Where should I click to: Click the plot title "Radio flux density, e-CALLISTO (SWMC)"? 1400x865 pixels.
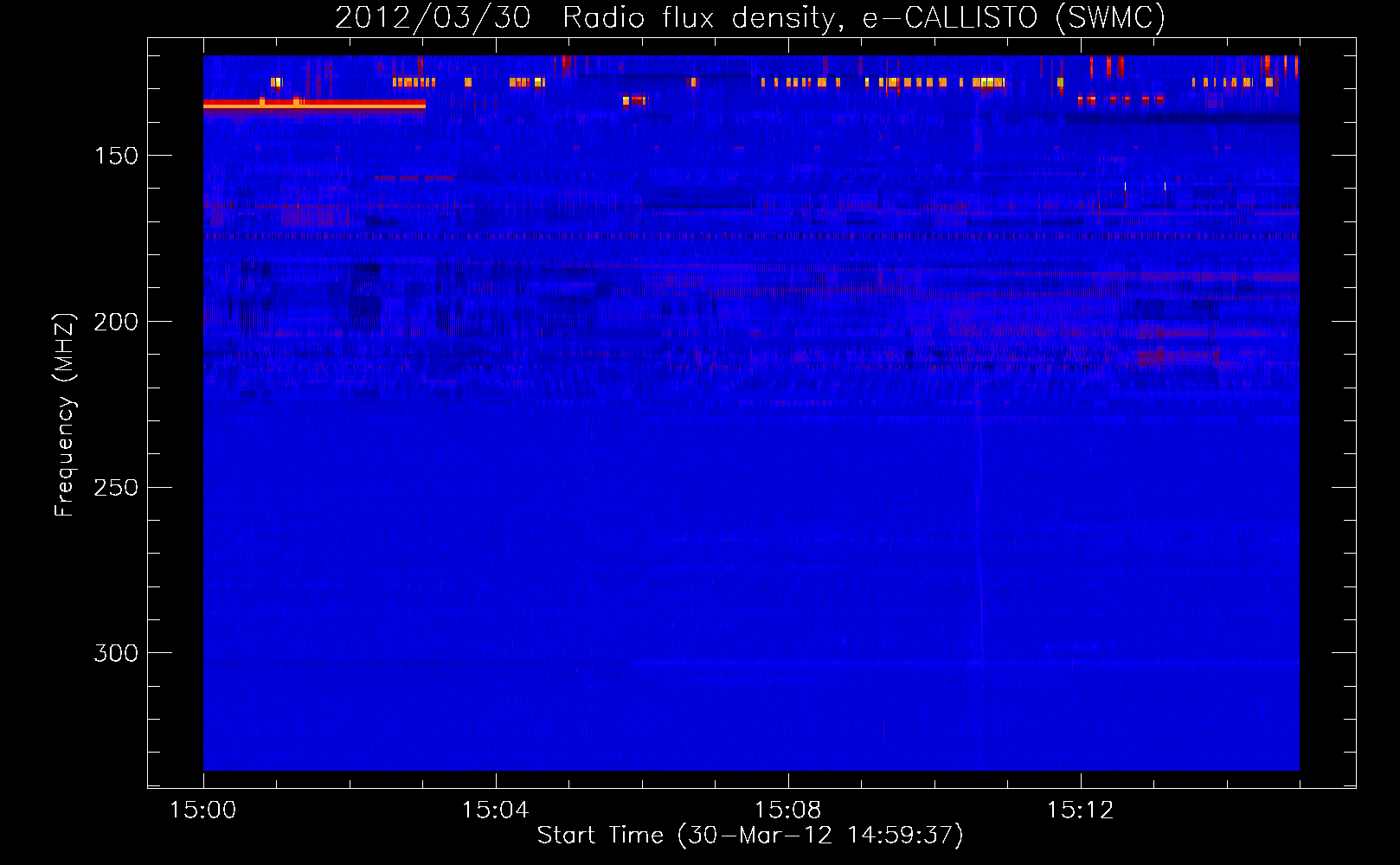coord(864,17)
